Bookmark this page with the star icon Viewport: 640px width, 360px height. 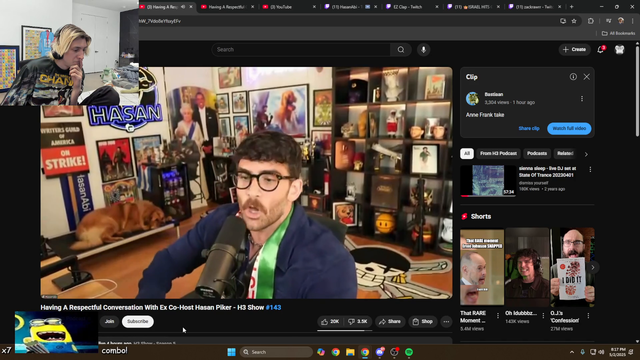(574, 21)
